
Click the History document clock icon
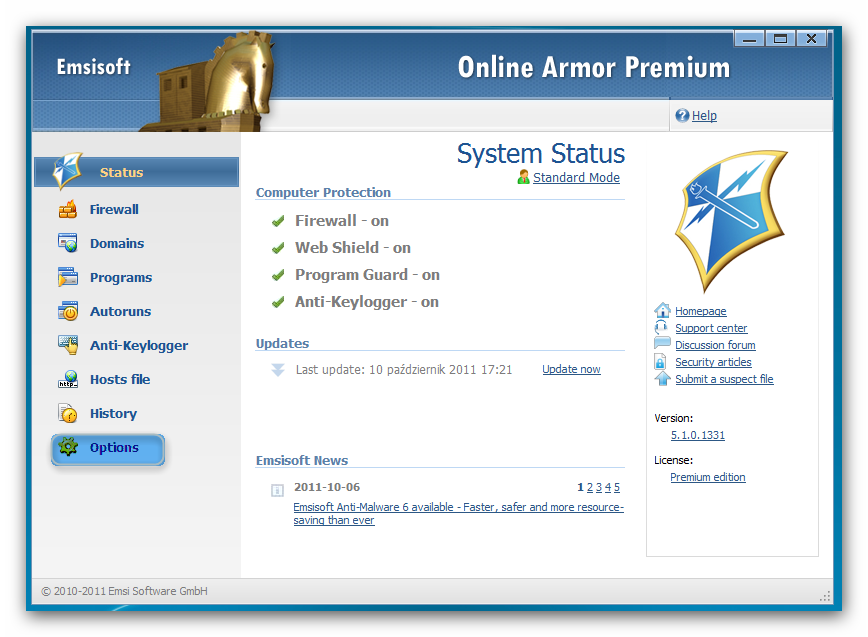[x=68, y=413]
